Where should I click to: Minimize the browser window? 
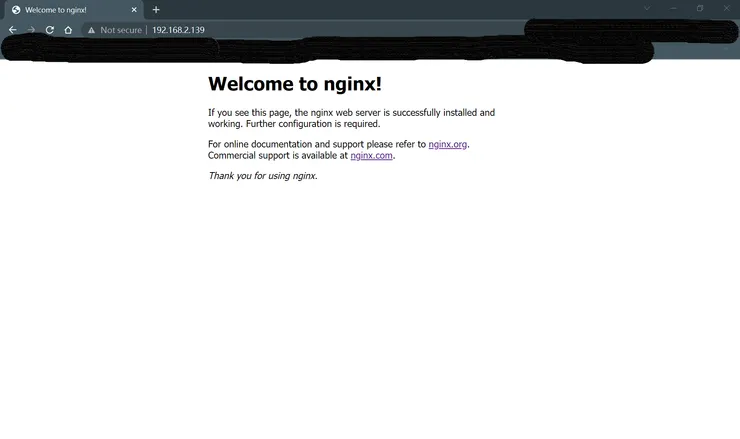[673, 8]
